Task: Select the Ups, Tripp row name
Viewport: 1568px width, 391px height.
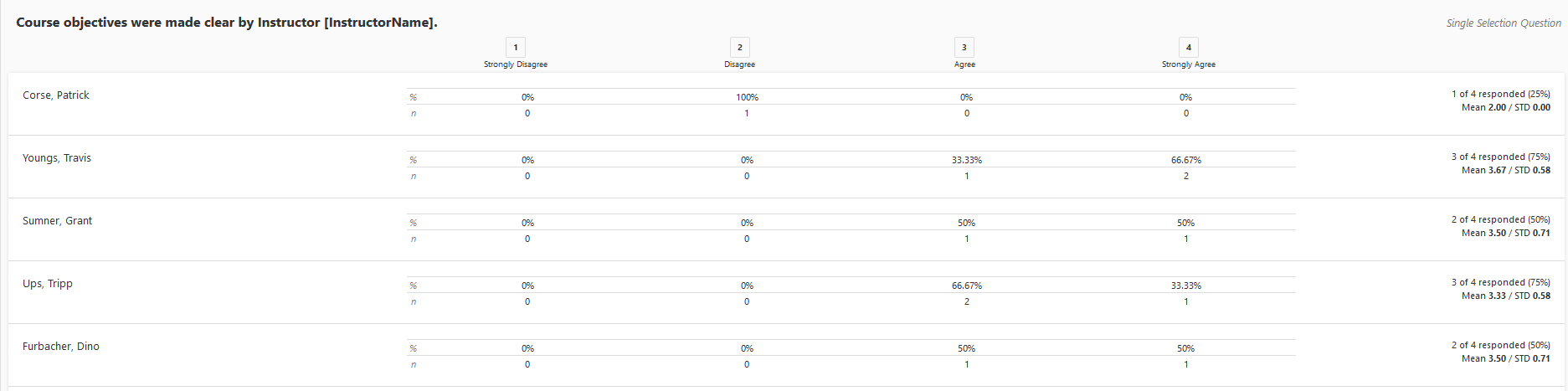Action: click(x=48, y=284)
